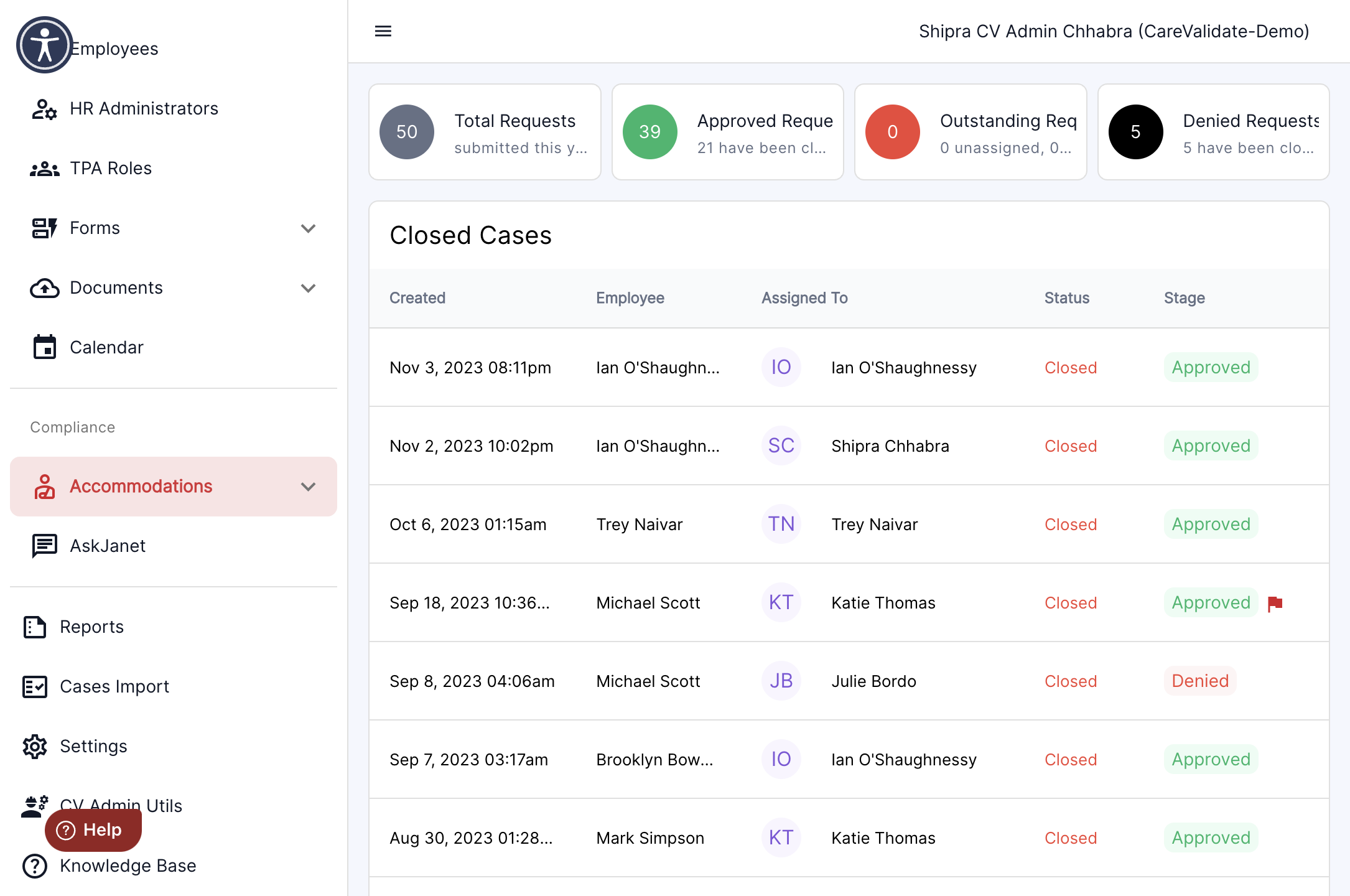
Task: Click the Cases Import checklist icon
Action: (x=35, y=687)
